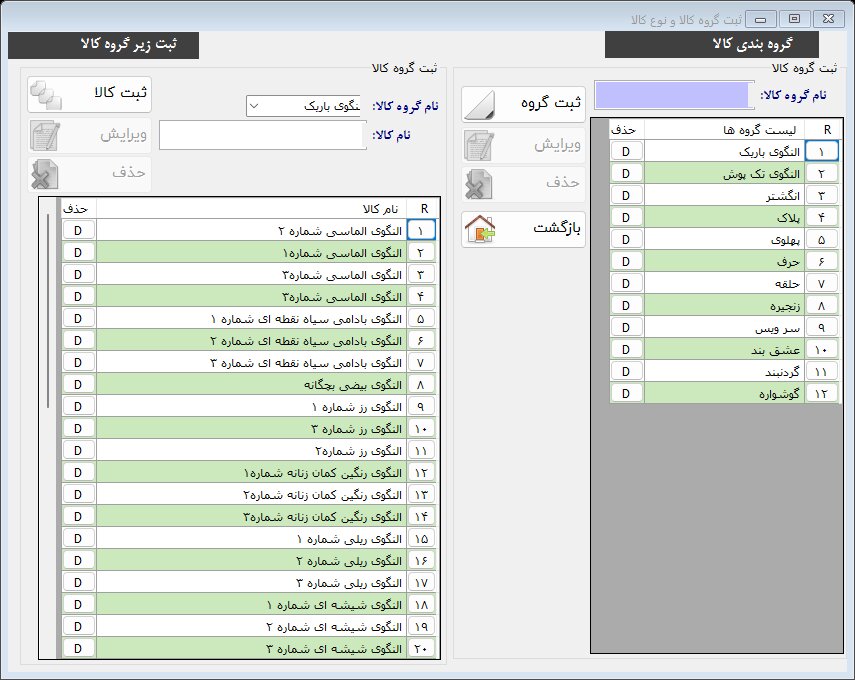
Task: Maximize the ثبت گروه کالا window
Action: click(x=794, y=19)
